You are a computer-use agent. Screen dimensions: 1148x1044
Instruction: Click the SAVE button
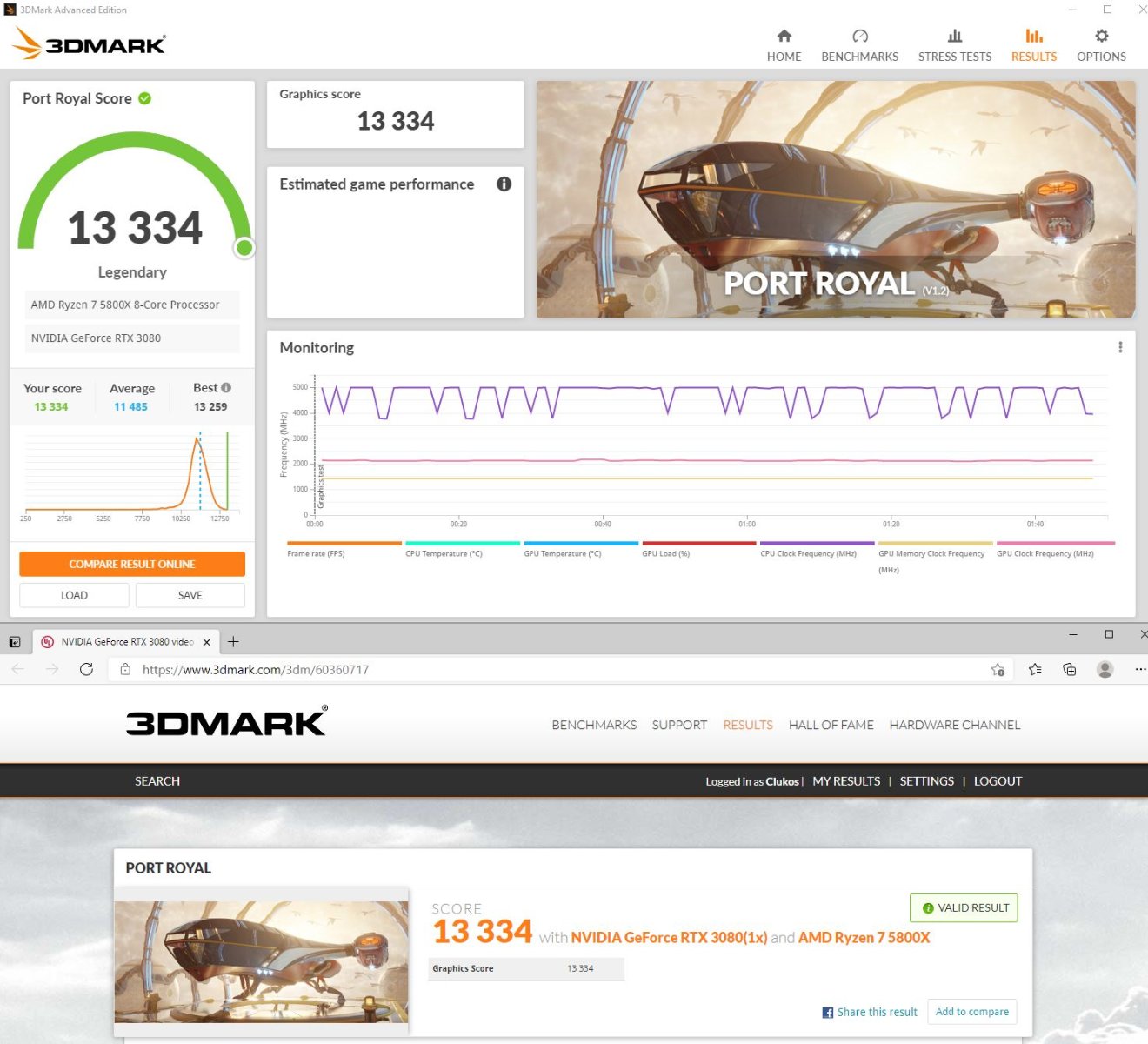[x=190, y=595]
